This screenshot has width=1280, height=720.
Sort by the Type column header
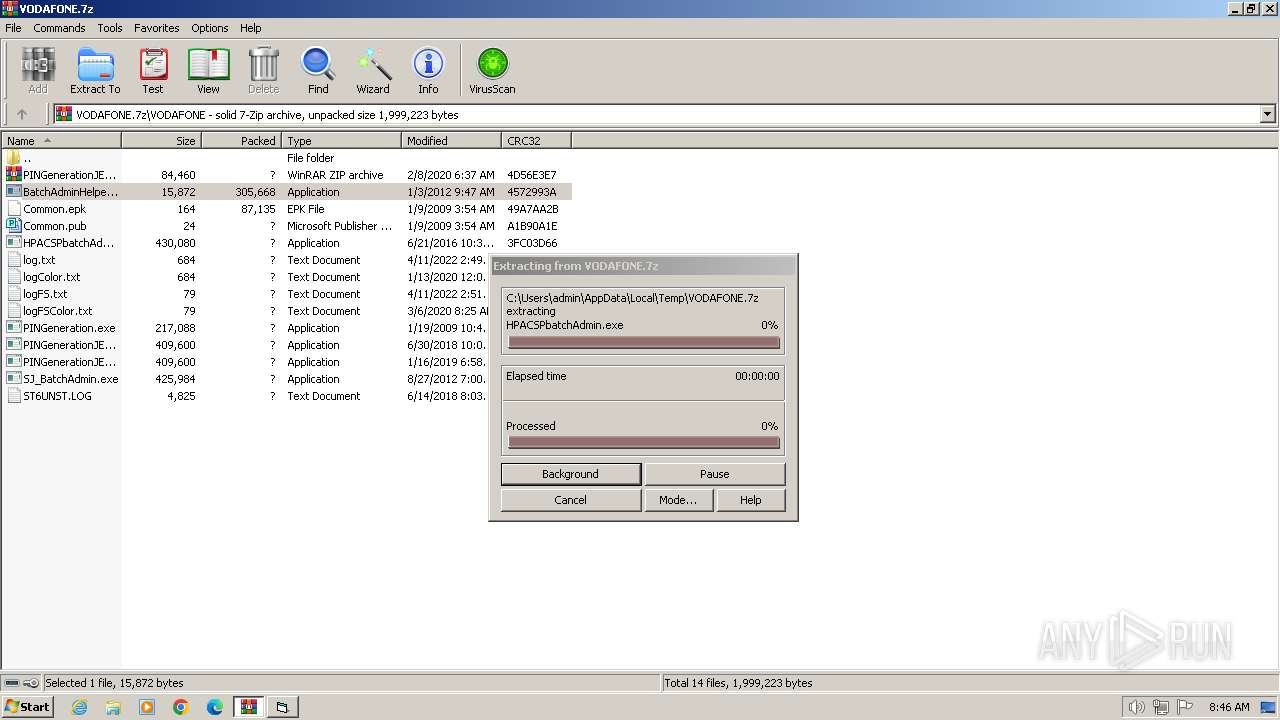pos(342,141)
